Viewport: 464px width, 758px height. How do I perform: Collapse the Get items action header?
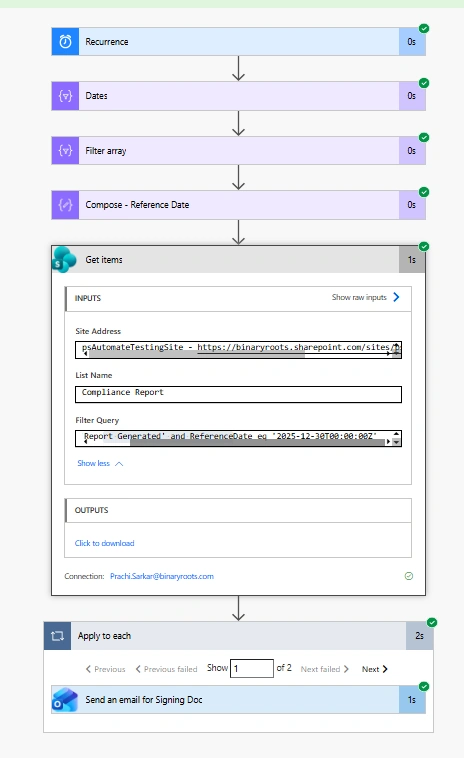pyautogui.click(x=238, y=260)
